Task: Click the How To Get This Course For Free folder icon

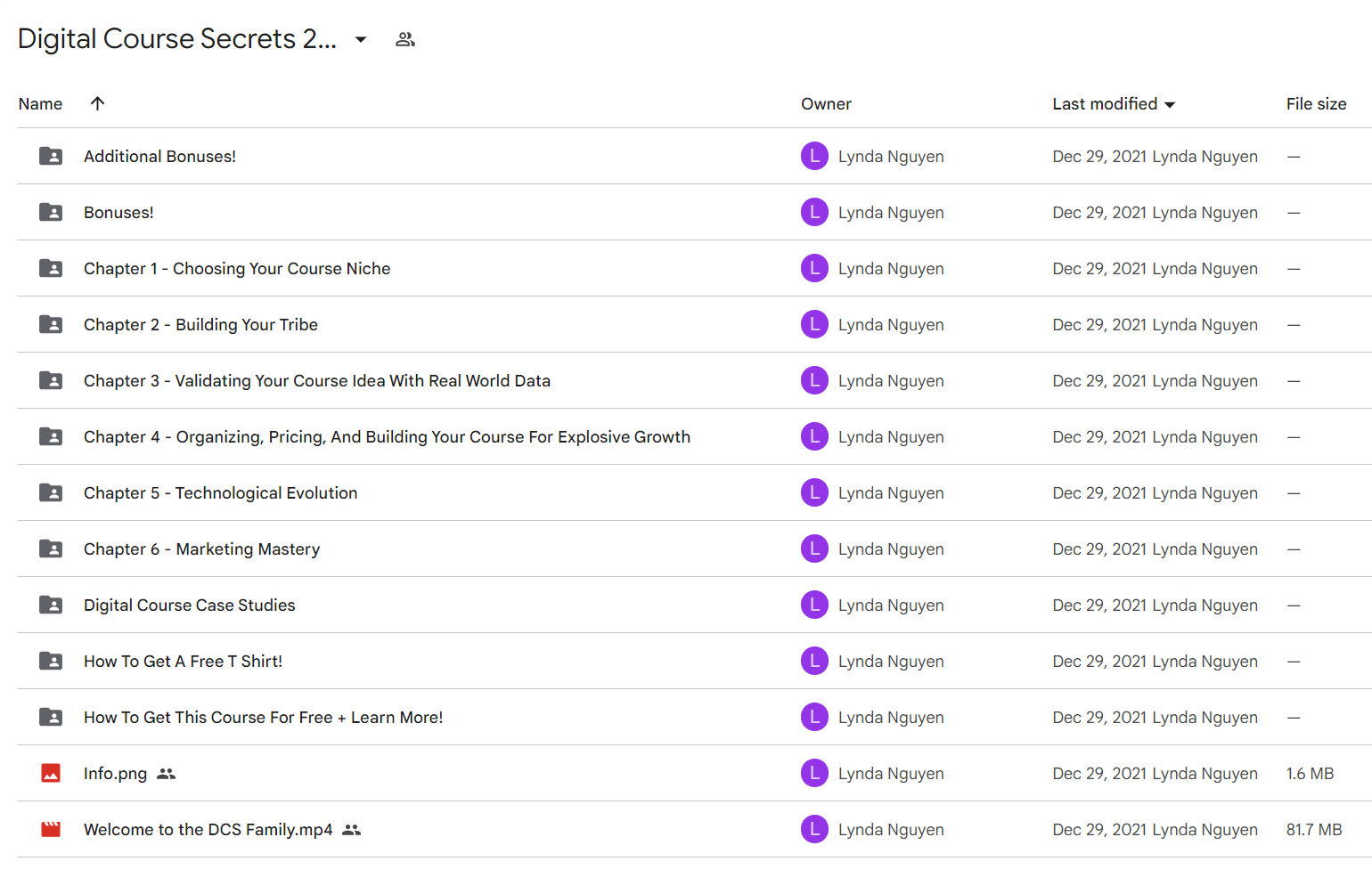Action: 51,717
